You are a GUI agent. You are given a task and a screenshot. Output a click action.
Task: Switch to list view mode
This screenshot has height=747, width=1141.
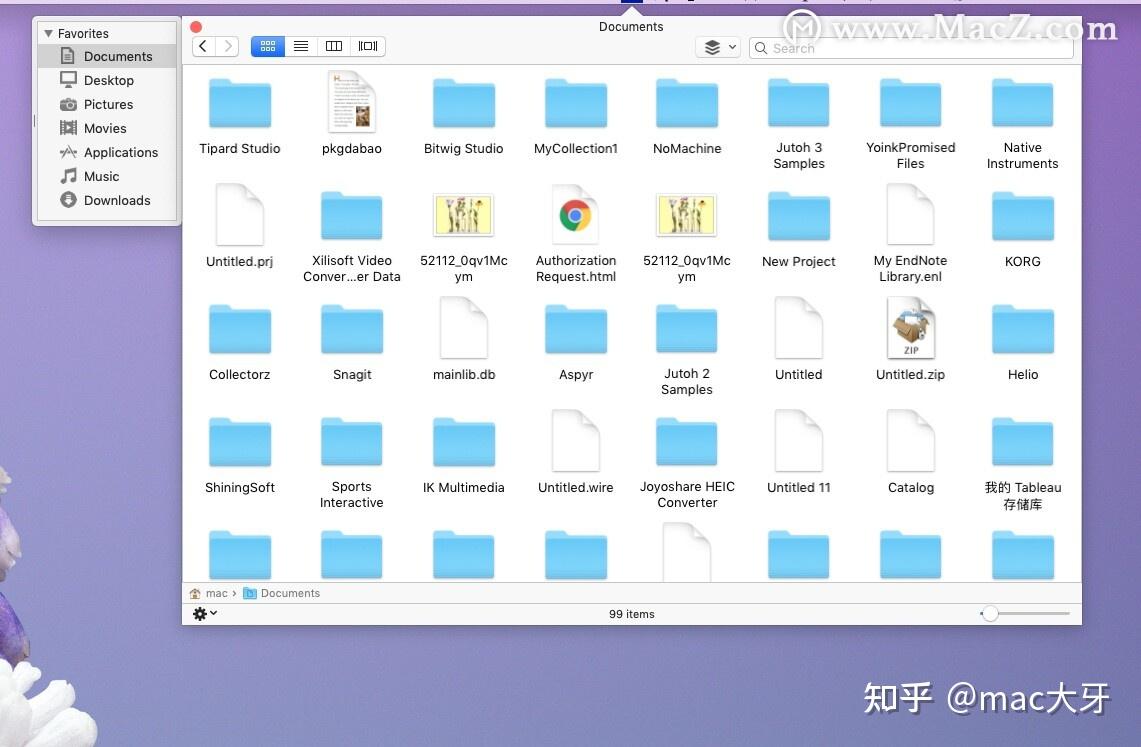[x=301, y=46]
